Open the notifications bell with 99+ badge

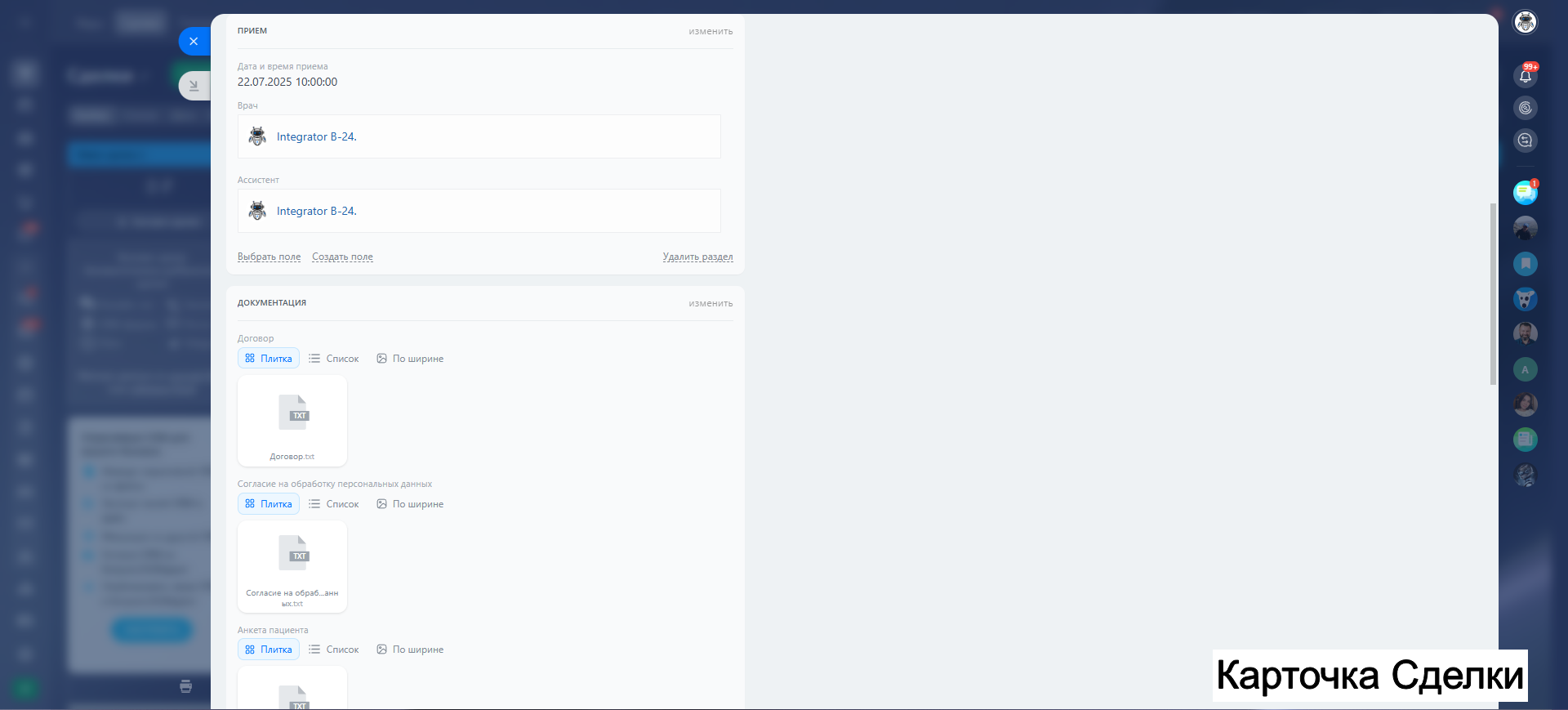pyautogui.click(x=1525, y=75)
